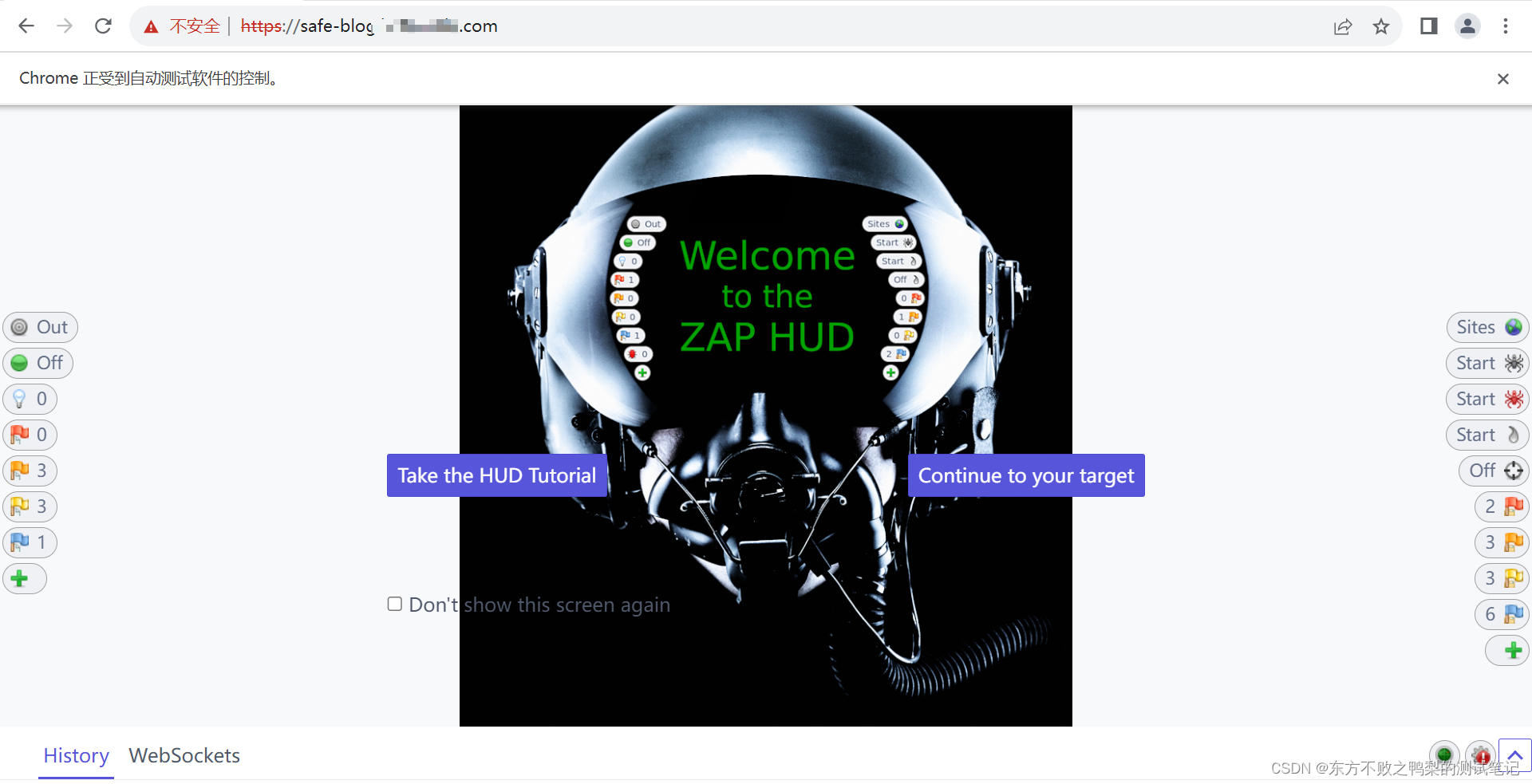1532x784 pixels.
Task: Toggle attack mode crosshair Off button
Action: click(x=1494, y=471)
